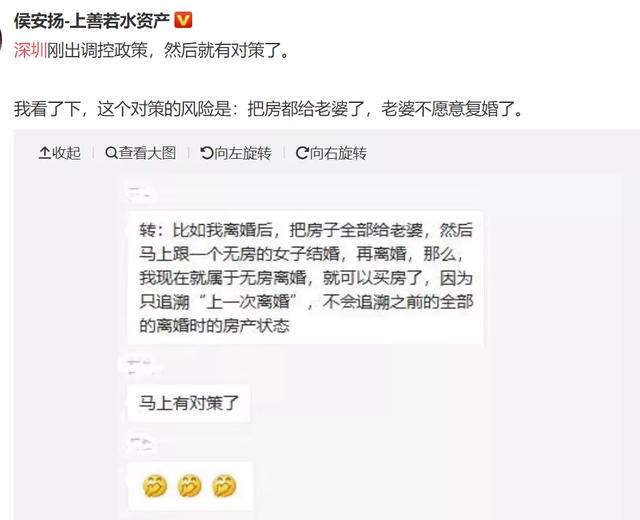Rotate the image with 向右旋转
Image resolution: width=640 pixels, height=520 pixels.
331,153
